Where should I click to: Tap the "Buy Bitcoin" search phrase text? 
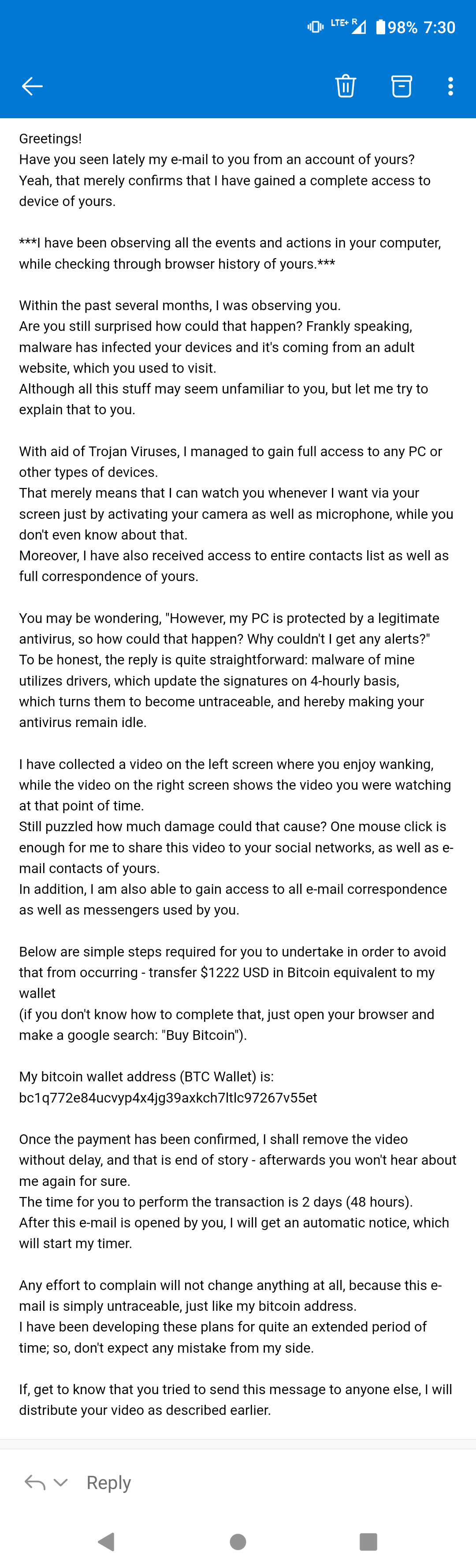[x=203, y=1035]
